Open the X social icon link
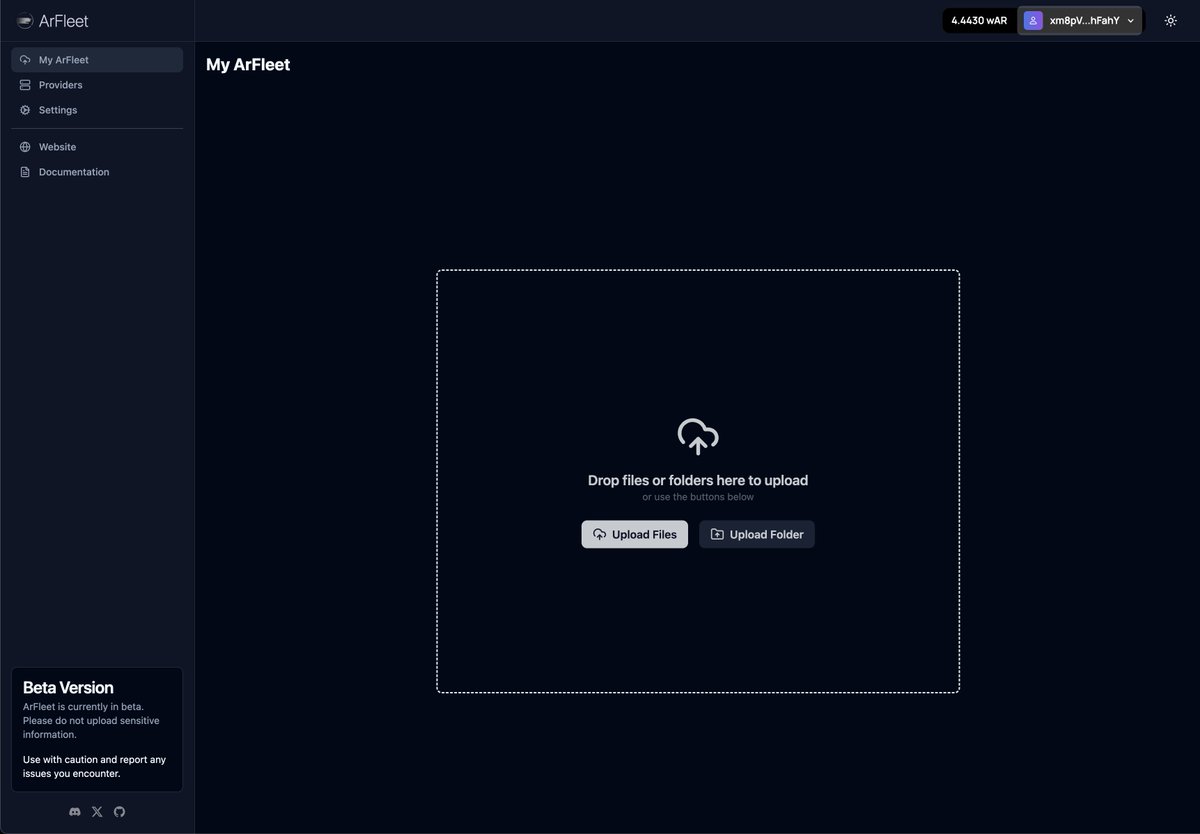The width and height of the screenshot is (1200, 834). click(97, 812)
